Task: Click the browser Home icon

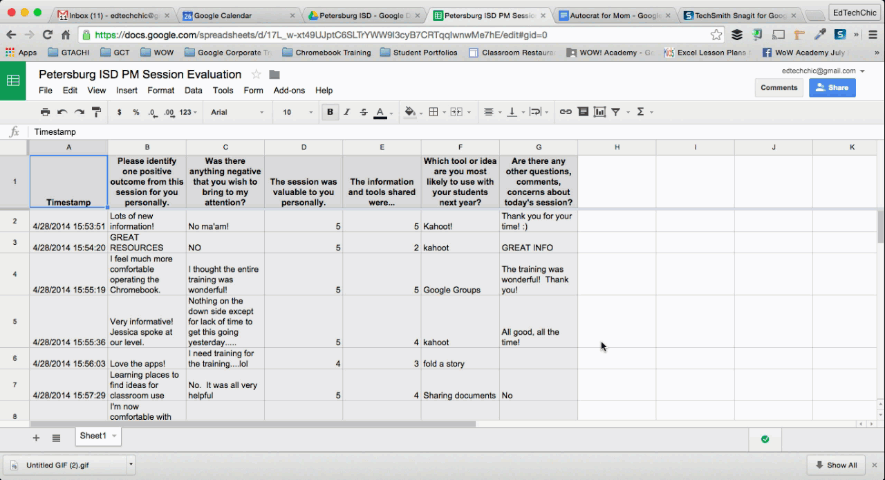Action: [x=65, y=35]
